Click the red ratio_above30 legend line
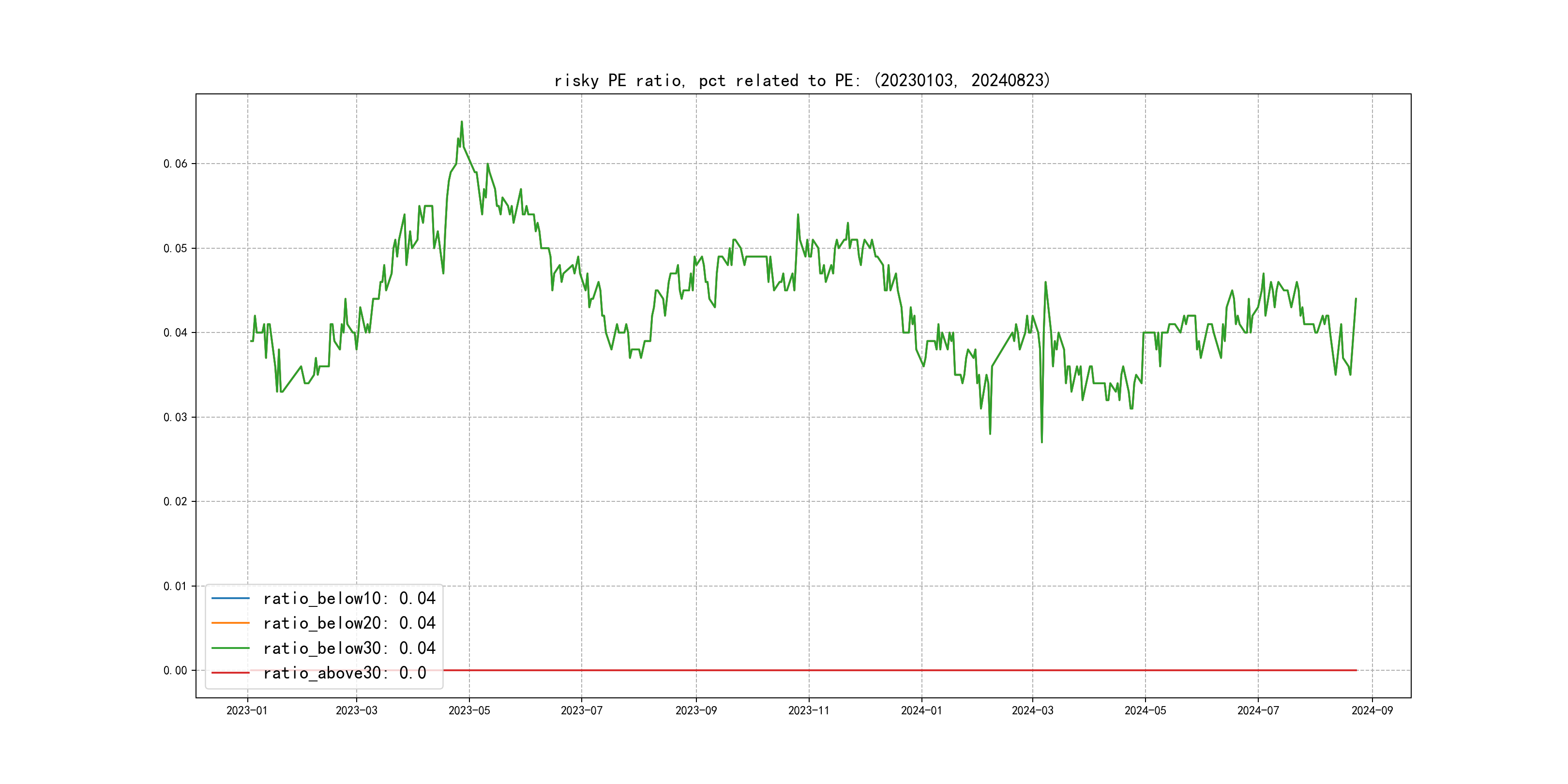This screenshot has width=1568, height=784. click(x=230, y=673)
